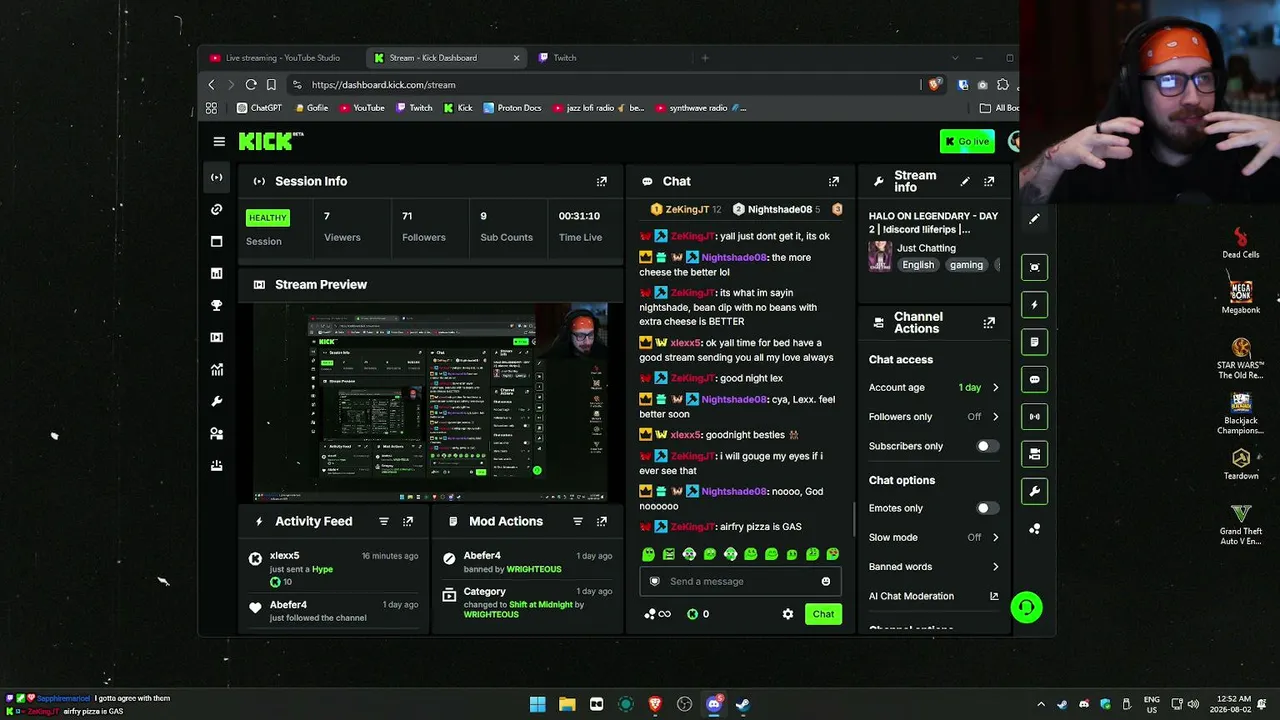This screenshot has width=1280, height=720.
Task: Open Steam from the taskbar
Action: click(743, 704)
